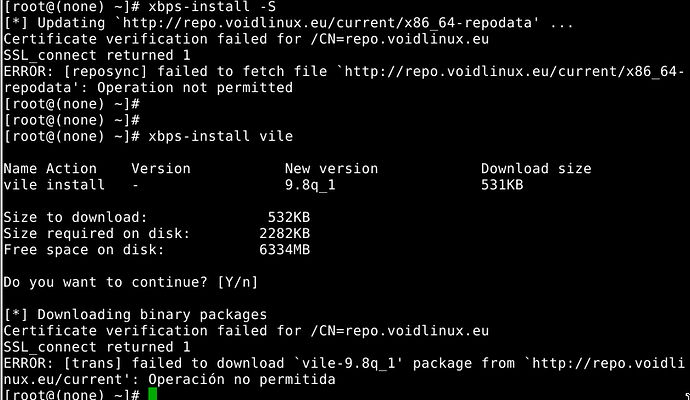Click the 'Operación no permitida' error text
Image resolution: width=690 pixels, height=400 pixels.
242,379
